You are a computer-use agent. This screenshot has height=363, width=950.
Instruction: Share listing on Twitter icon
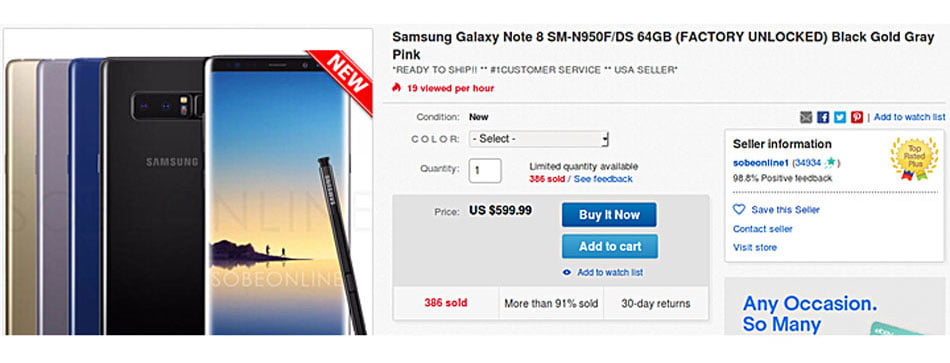839,118
